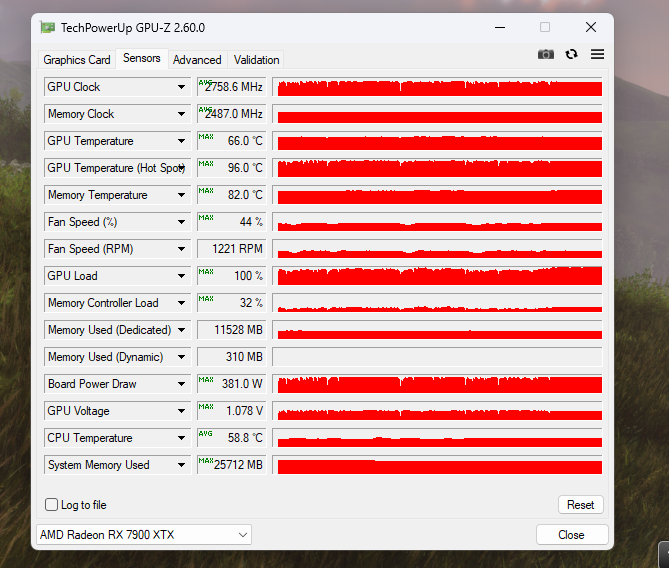The height and width of the screenshot is (568, 669).
Task: Switch to the Advanced tab
Action: click(x=197, y=60)
